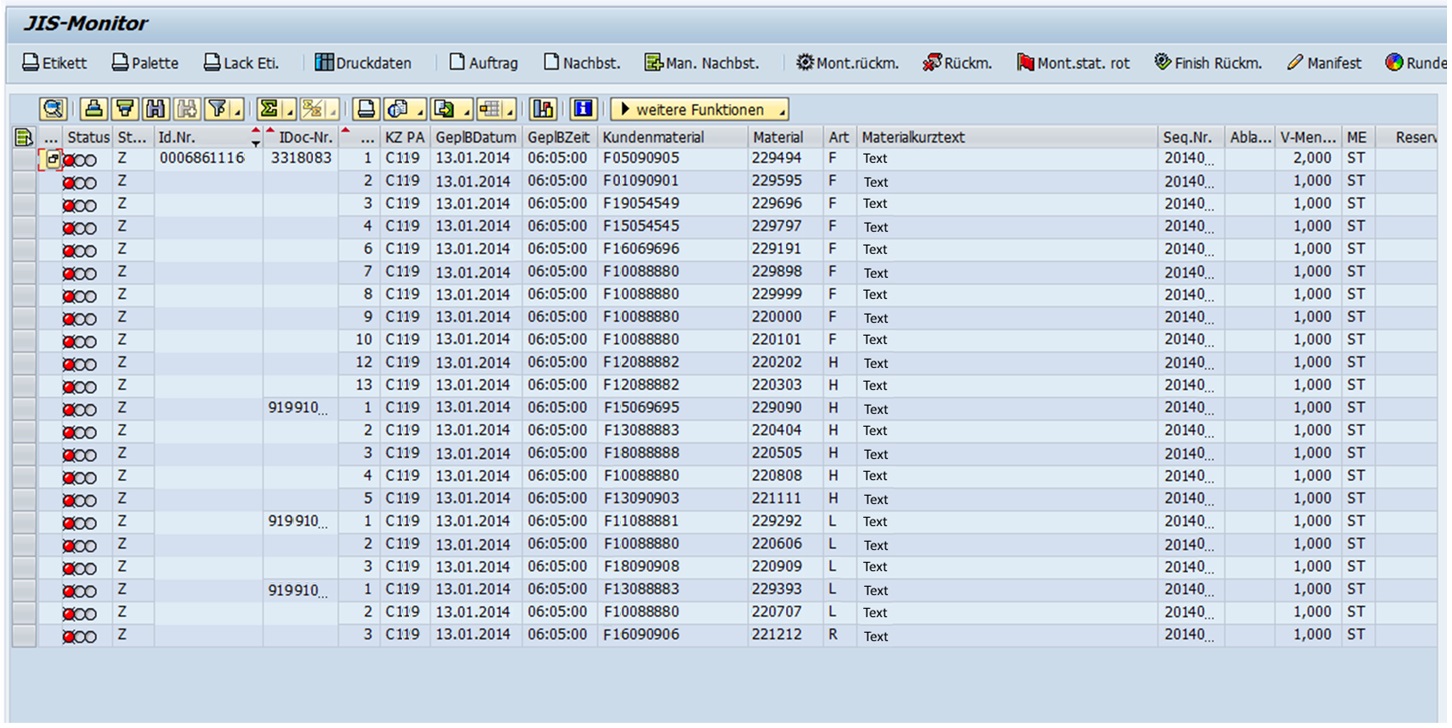The height and width of the screenshot is (728, 1452).
Task: Click the grid Print icon
Action: 367,109
